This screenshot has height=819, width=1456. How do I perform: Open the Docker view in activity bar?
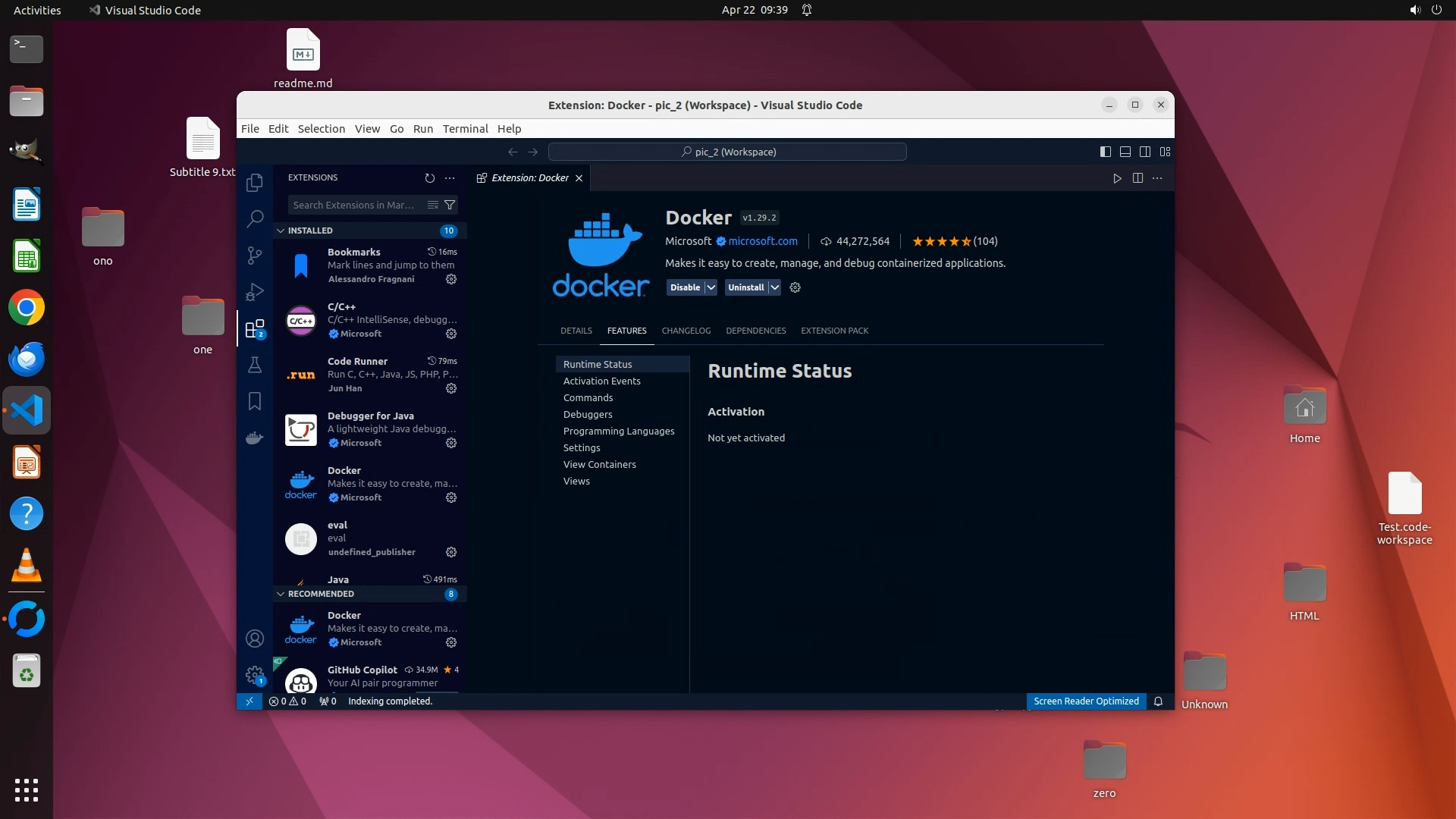click(255, 438)
